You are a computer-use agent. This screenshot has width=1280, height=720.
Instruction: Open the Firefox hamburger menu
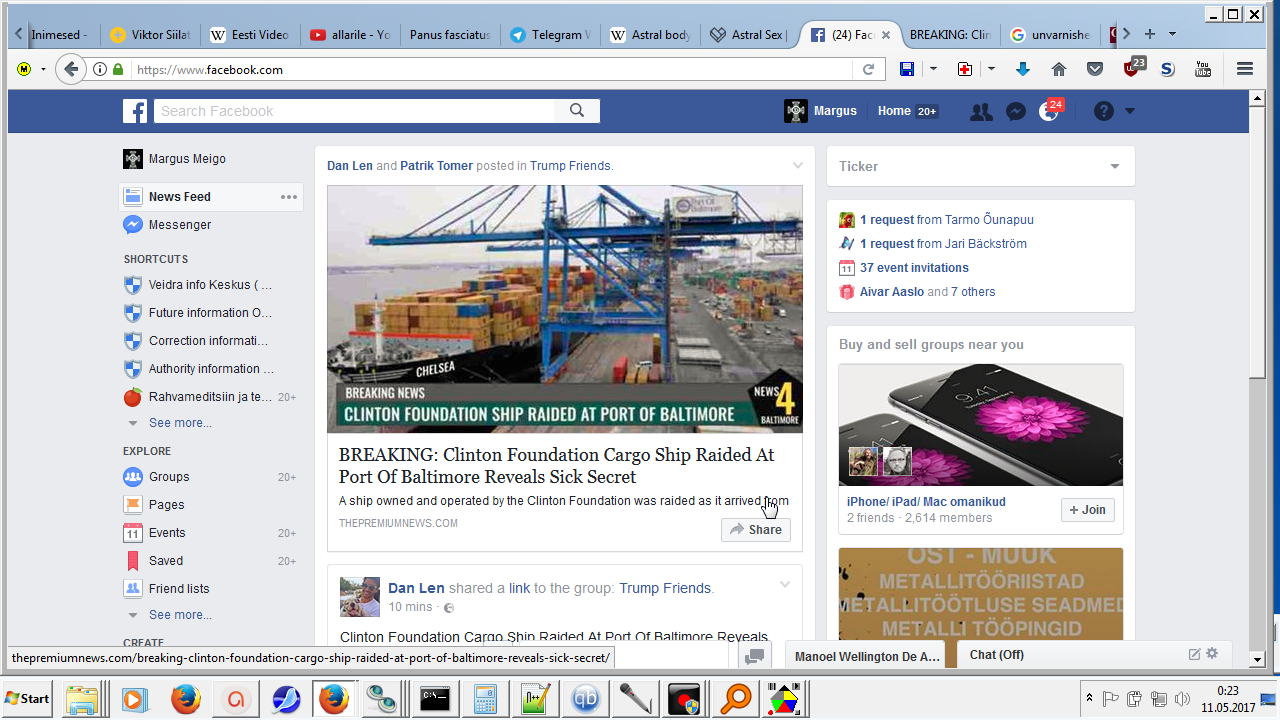pos(1245,69)
